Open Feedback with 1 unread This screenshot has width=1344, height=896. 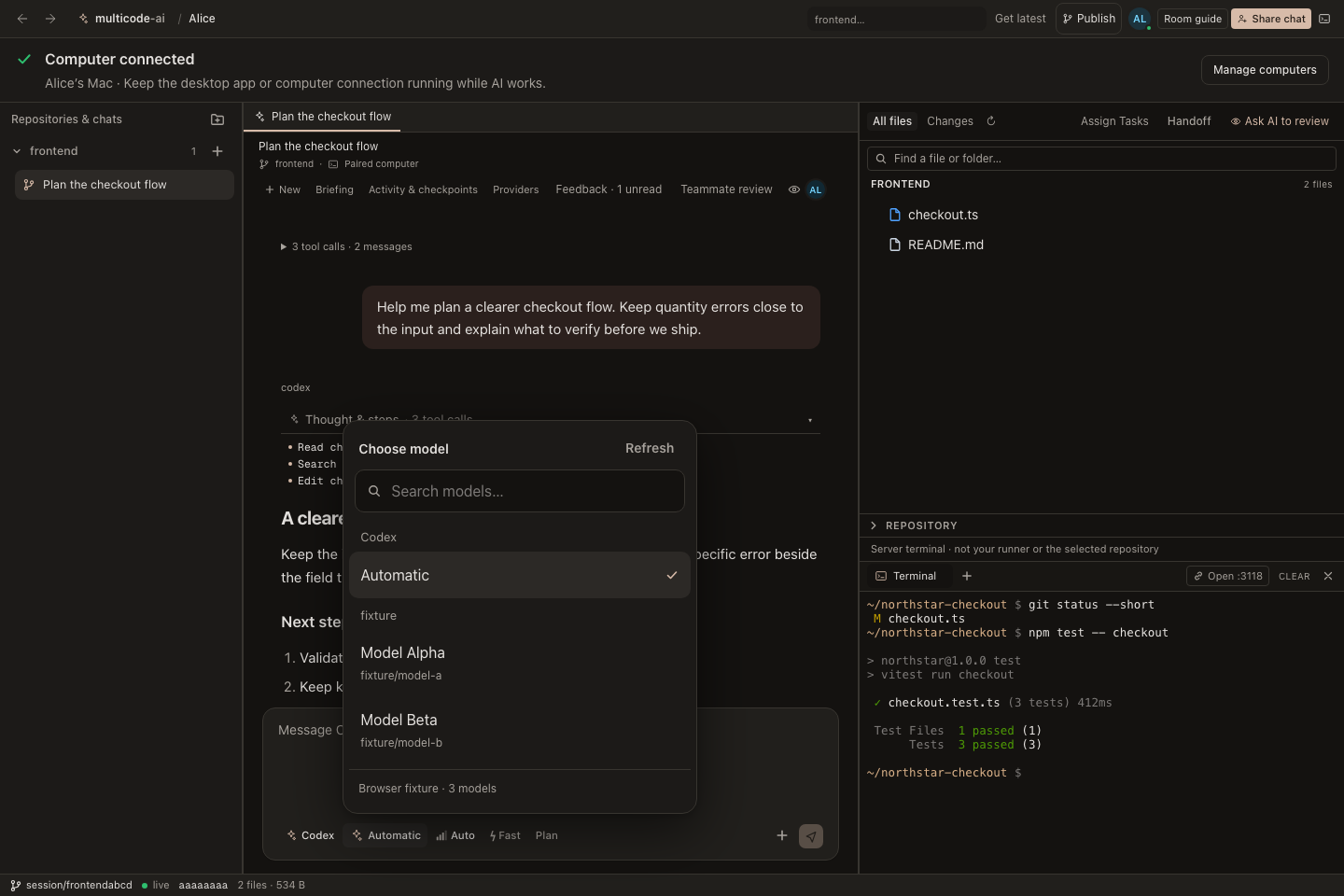609,189
